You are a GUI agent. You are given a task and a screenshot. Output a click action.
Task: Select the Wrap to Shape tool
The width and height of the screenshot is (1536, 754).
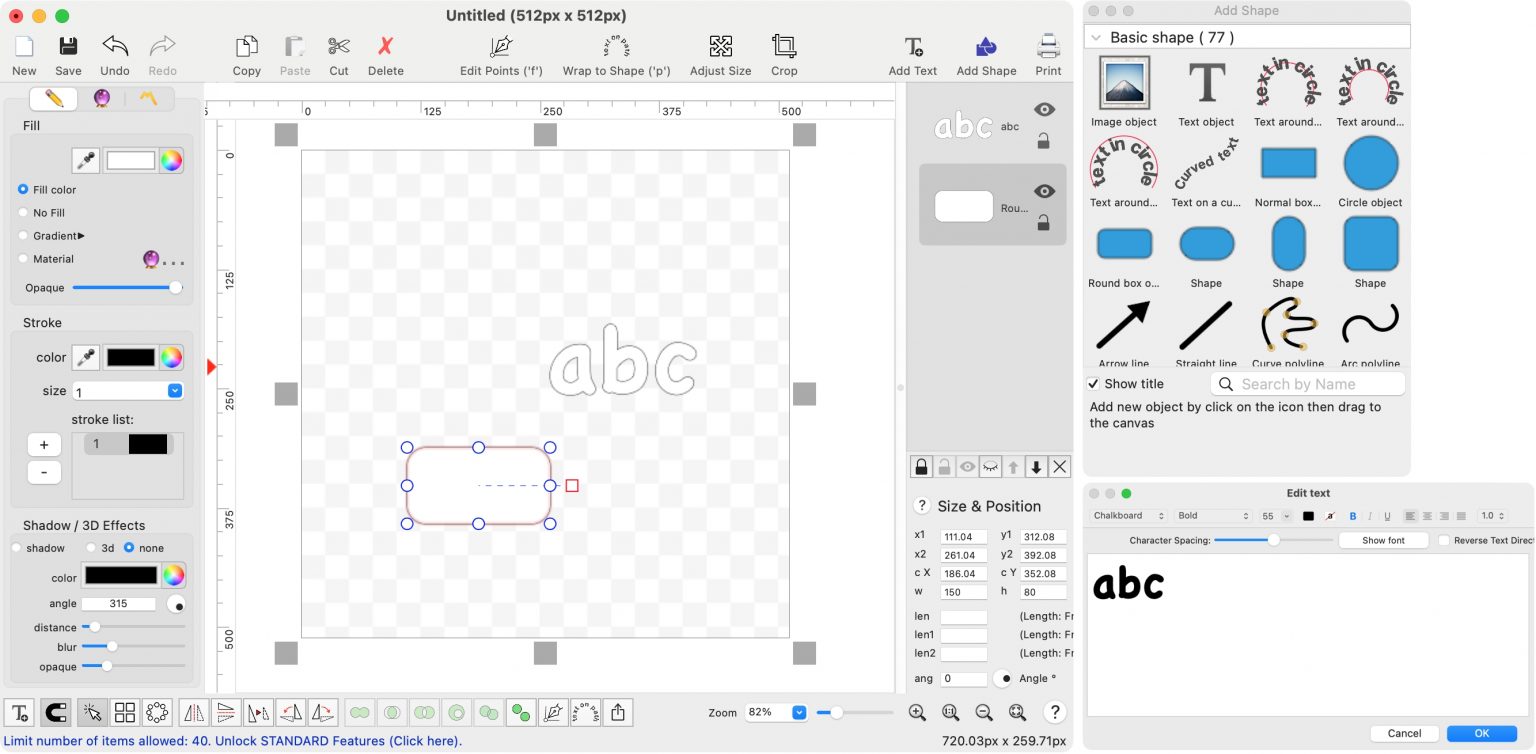[x=616, y=47]
